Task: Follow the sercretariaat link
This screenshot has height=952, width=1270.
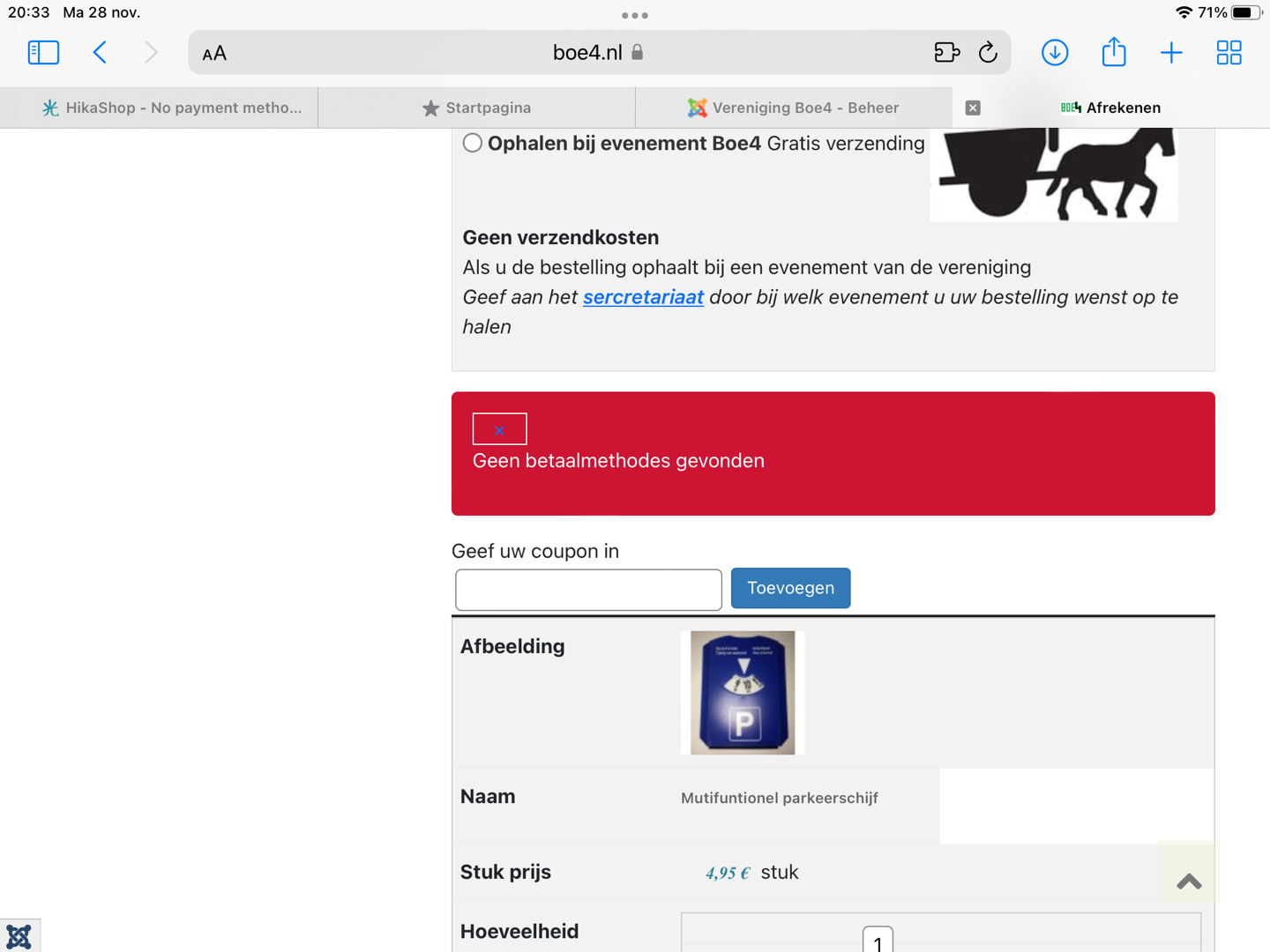Action: 643,297
